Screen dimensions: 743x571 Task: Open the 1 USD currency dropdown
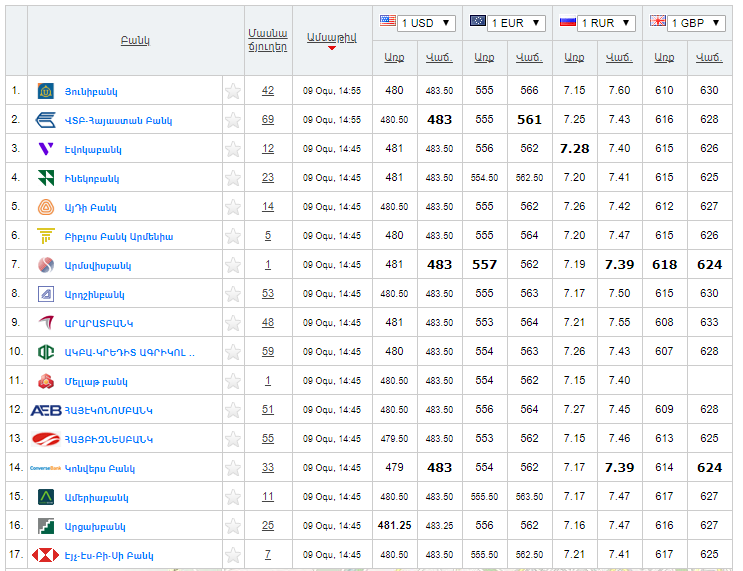(426, 23)
